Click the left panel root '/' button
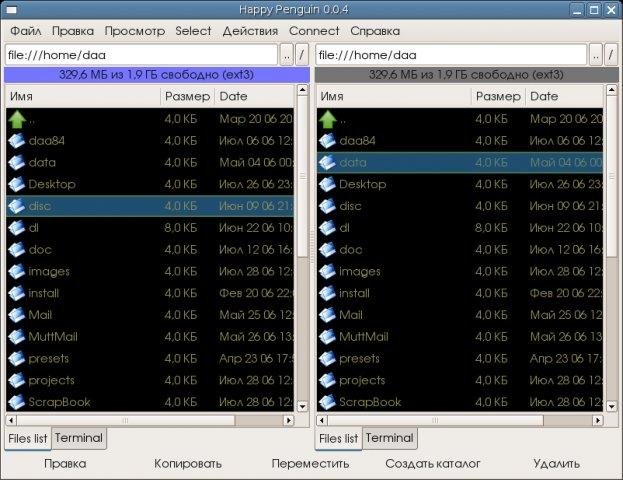Viewport: 623px width, 480px height. tap(302, 54)
